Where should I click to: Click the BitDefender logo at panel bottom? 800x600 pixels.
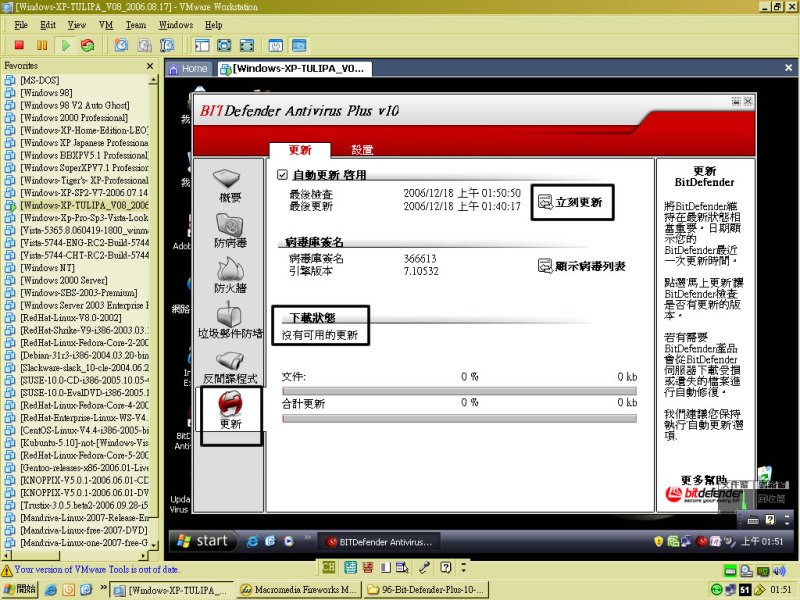704,494
